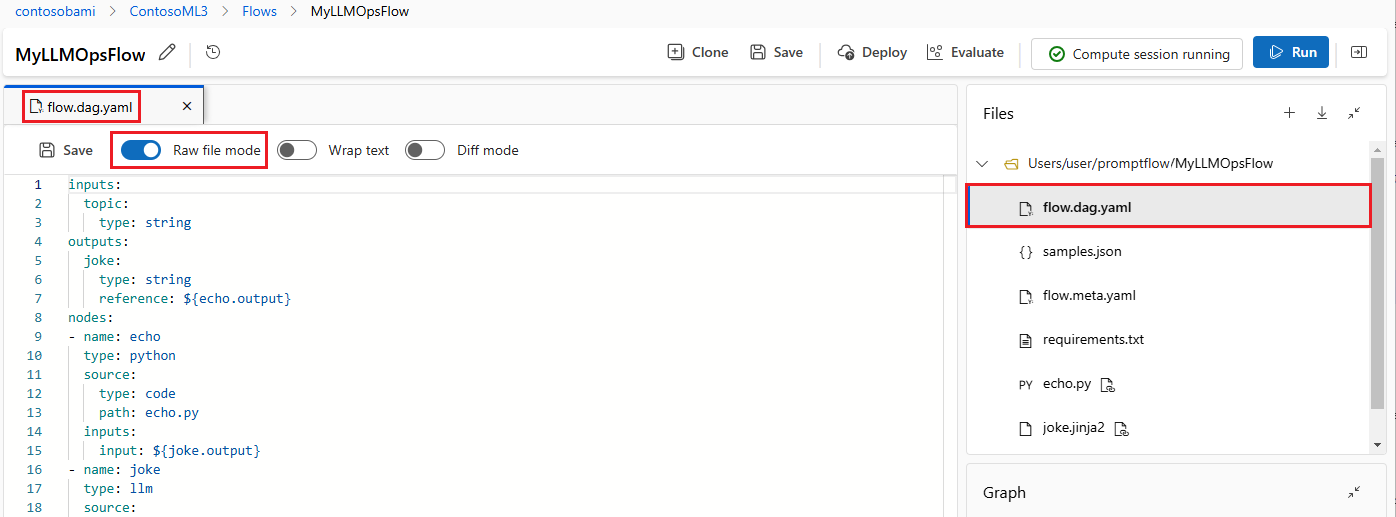Collapse the Files panel
Screen dimensions: 1396x517
pyautogui.click(x=1353, y=113)
